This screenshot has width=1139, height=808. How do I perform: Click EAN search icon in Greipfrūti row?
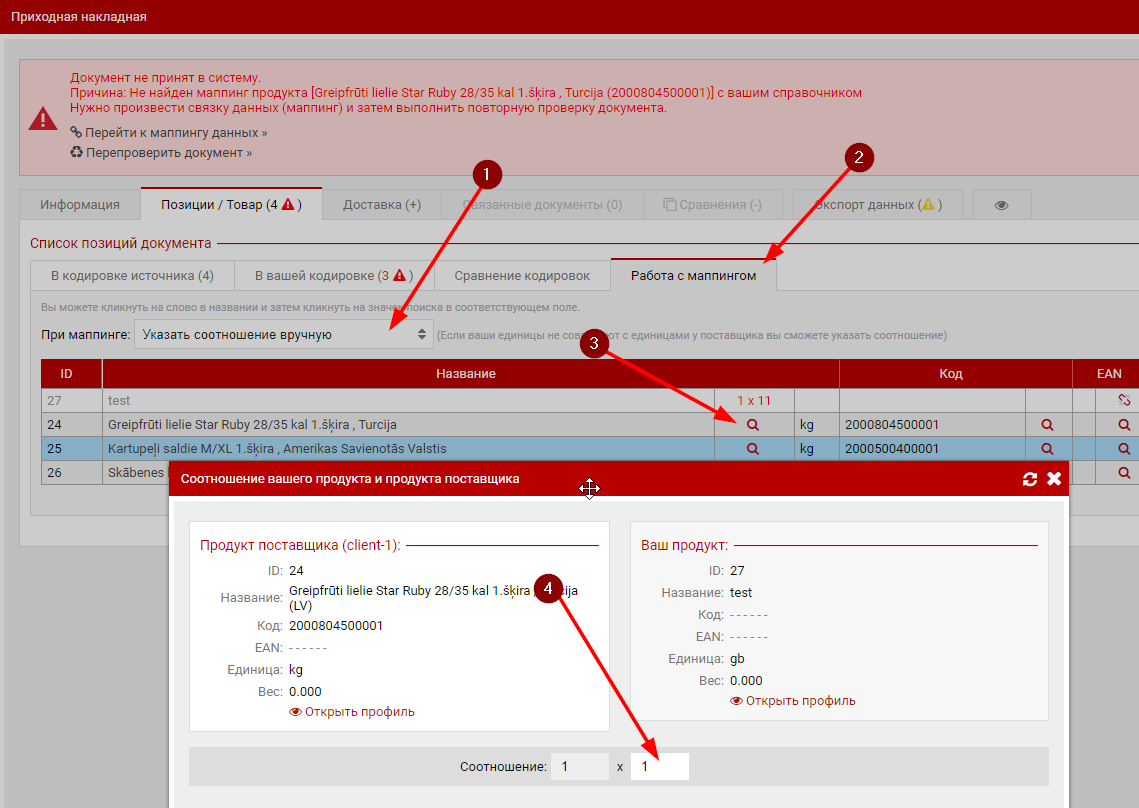(x=1124, y=425)
